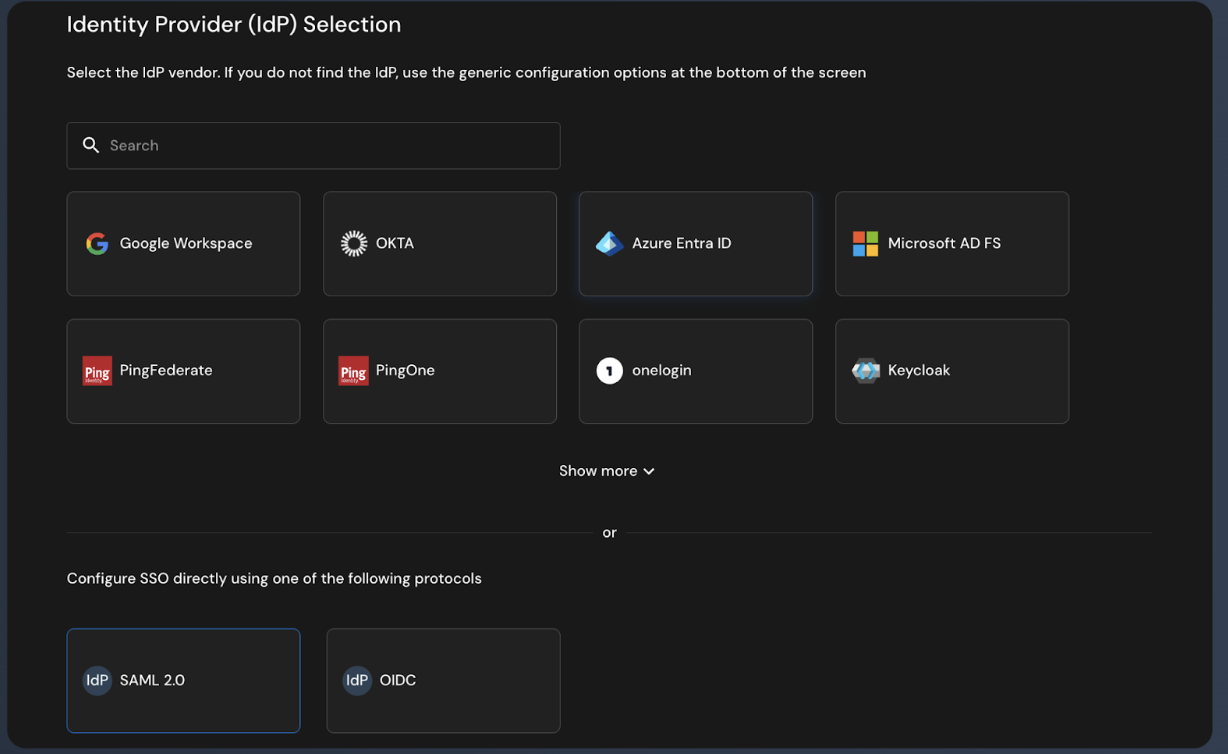
Task: Click the Google logo icon
Action: (97, 244)
